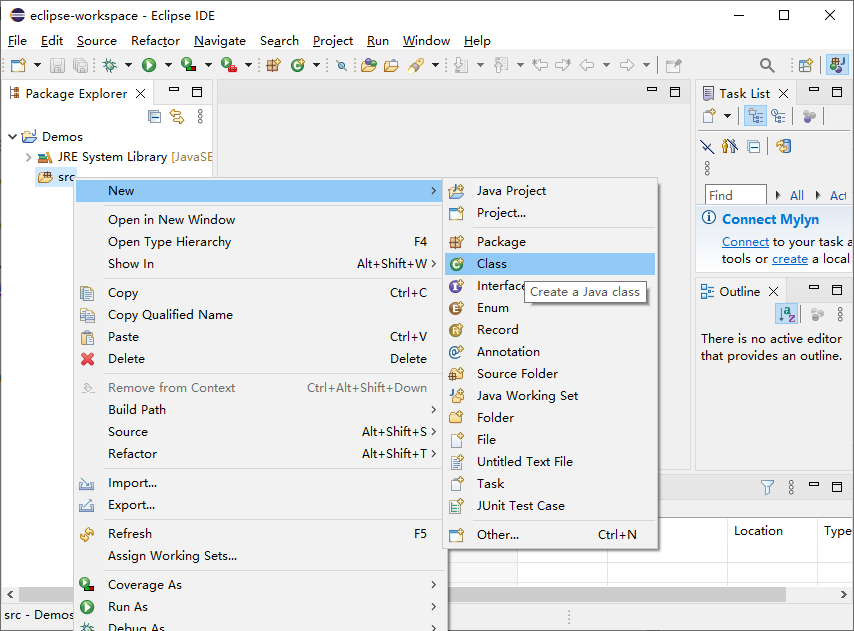Click the Find field in Task List
854x631 pixels.
(x=735, y=195)
